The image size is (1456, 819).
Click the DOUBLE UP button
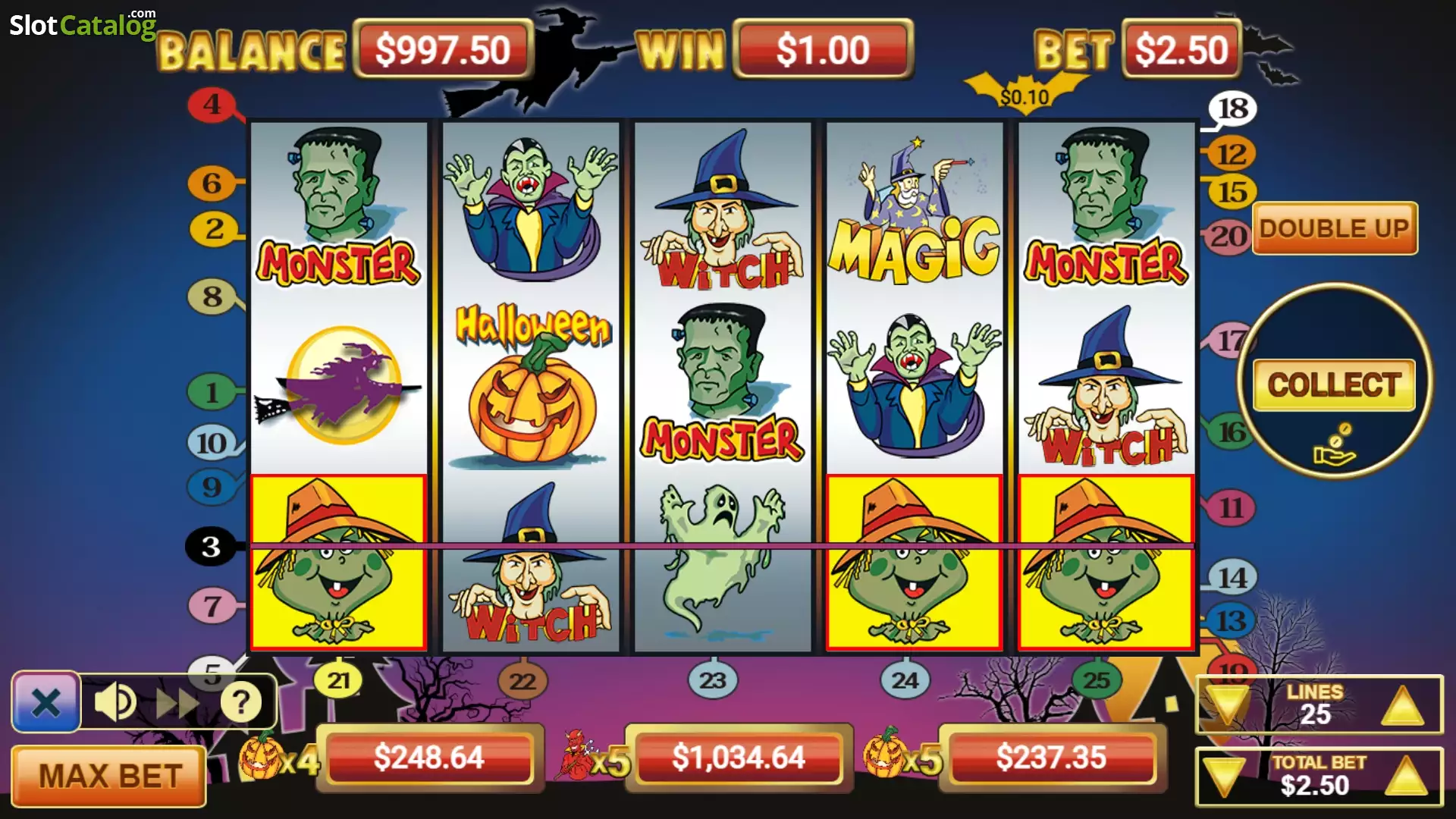click(x=1335, y=228)
